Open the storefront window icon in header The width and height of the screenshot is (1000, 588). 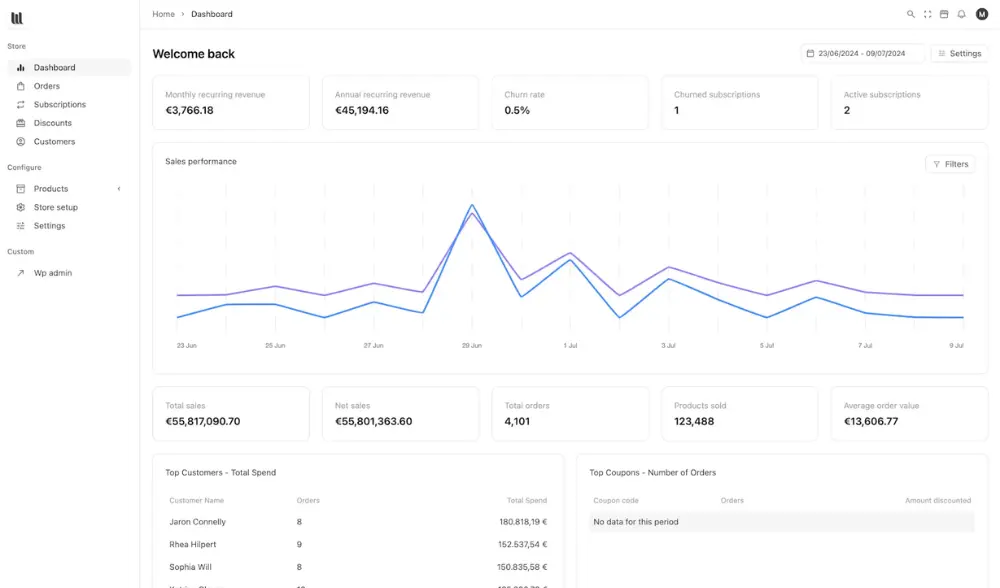944,14
